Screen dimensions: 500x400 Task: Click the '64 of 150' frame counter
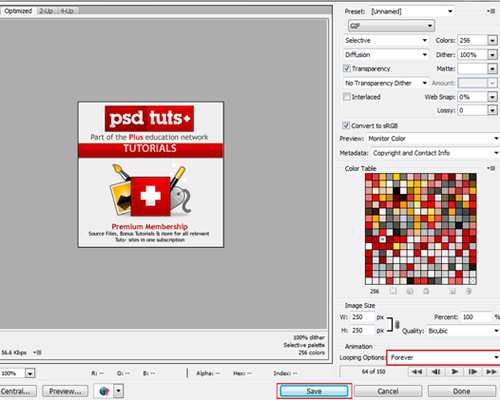[373, 371]
